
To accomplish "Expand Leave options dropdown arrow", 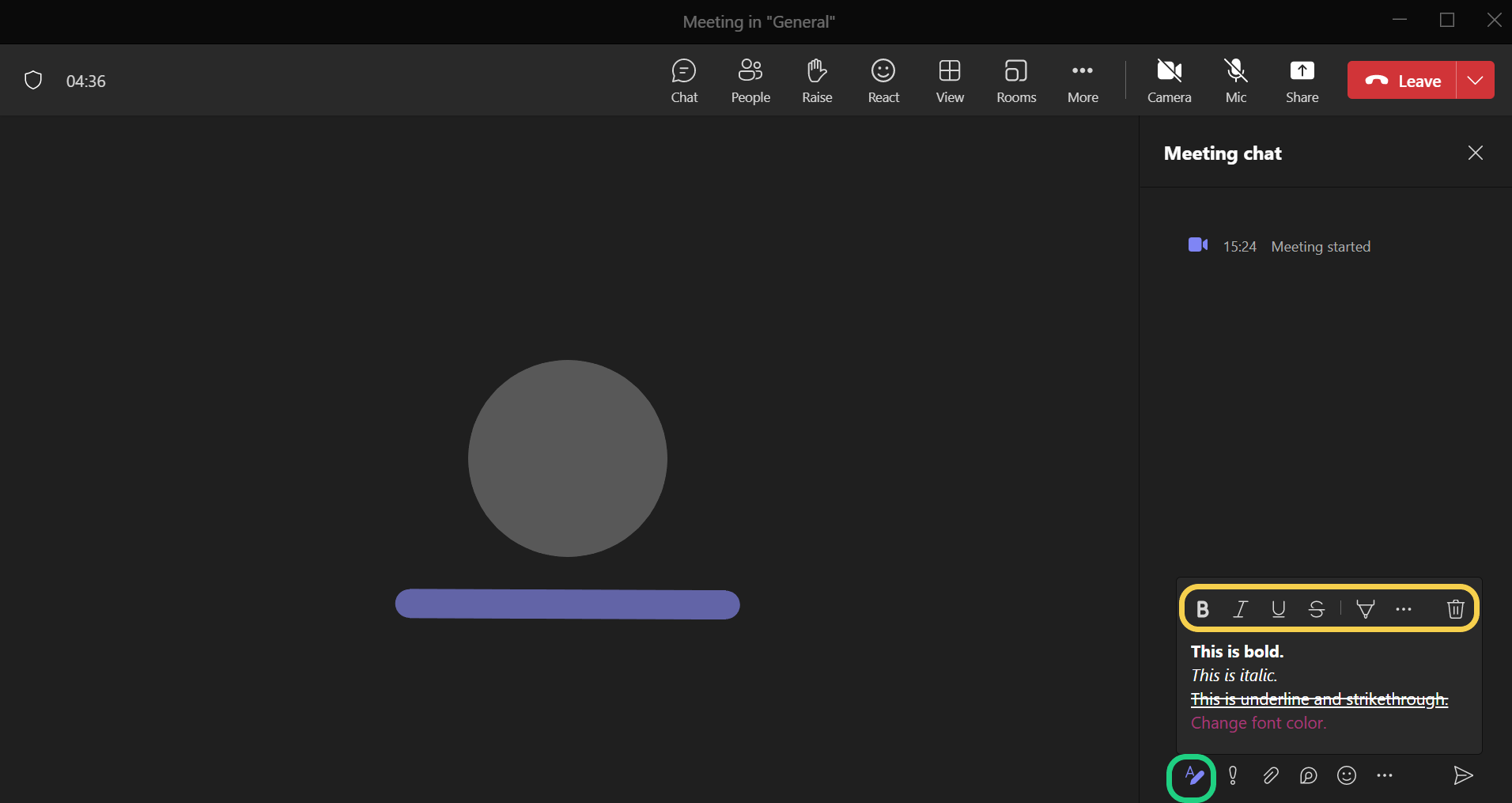I will (1475, 81).
